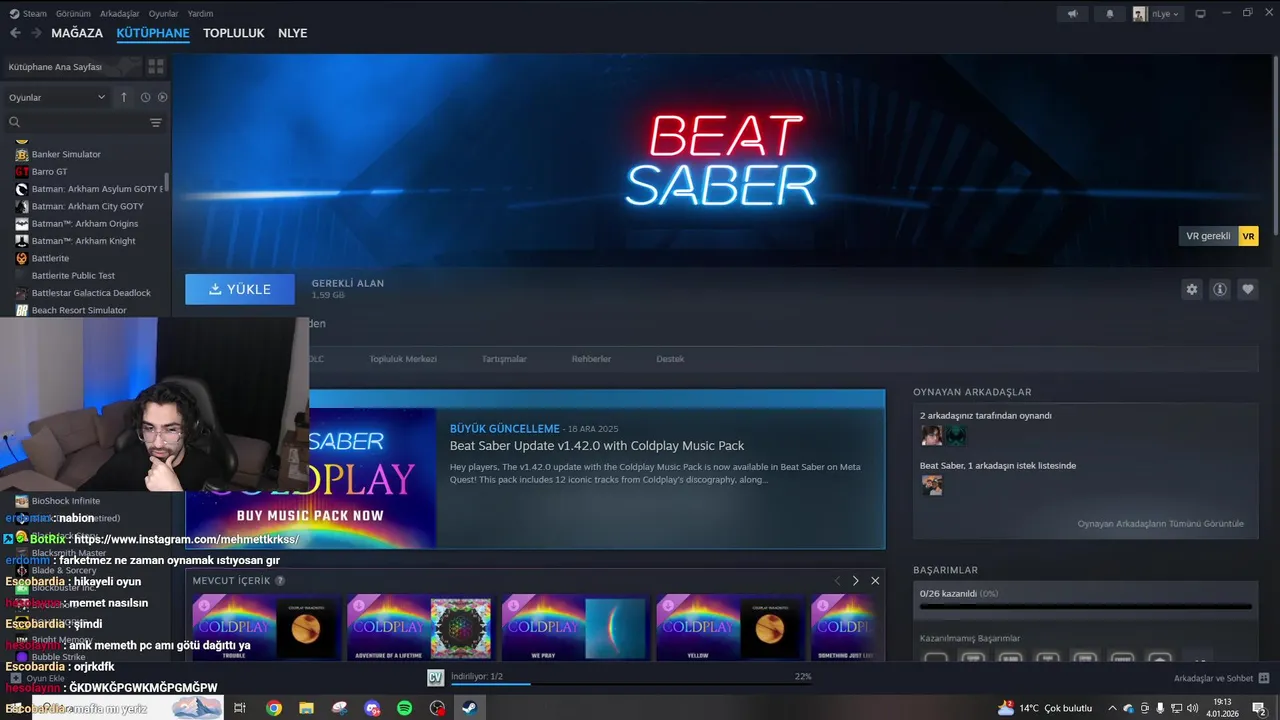1280x720 pixels.
Task: Switch to the MAĞAZA tab
Action: pyautogui.click(x=77, y=33)
